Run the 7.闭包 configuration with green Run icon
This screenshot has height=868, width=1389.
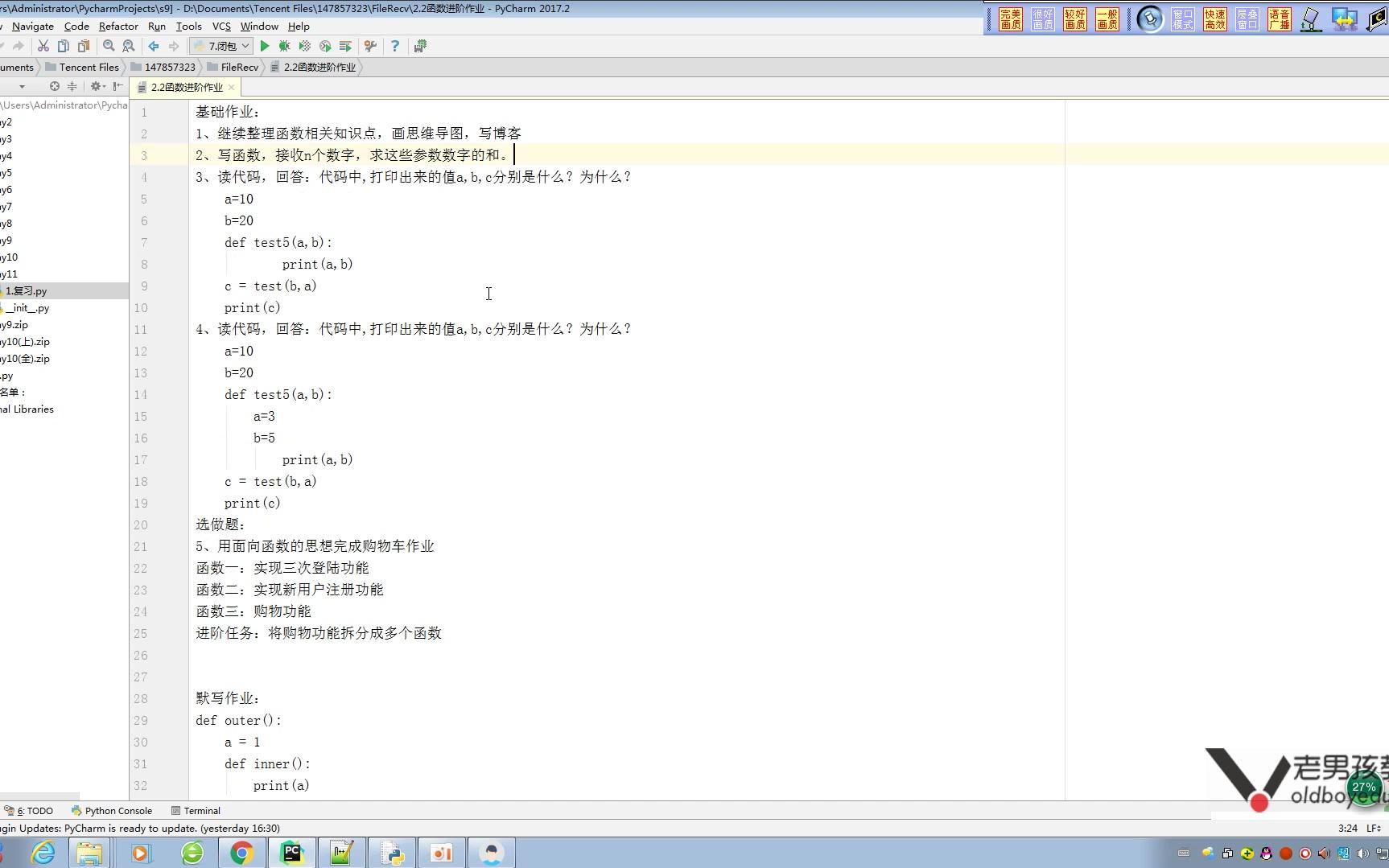click(x=265, y=46)
